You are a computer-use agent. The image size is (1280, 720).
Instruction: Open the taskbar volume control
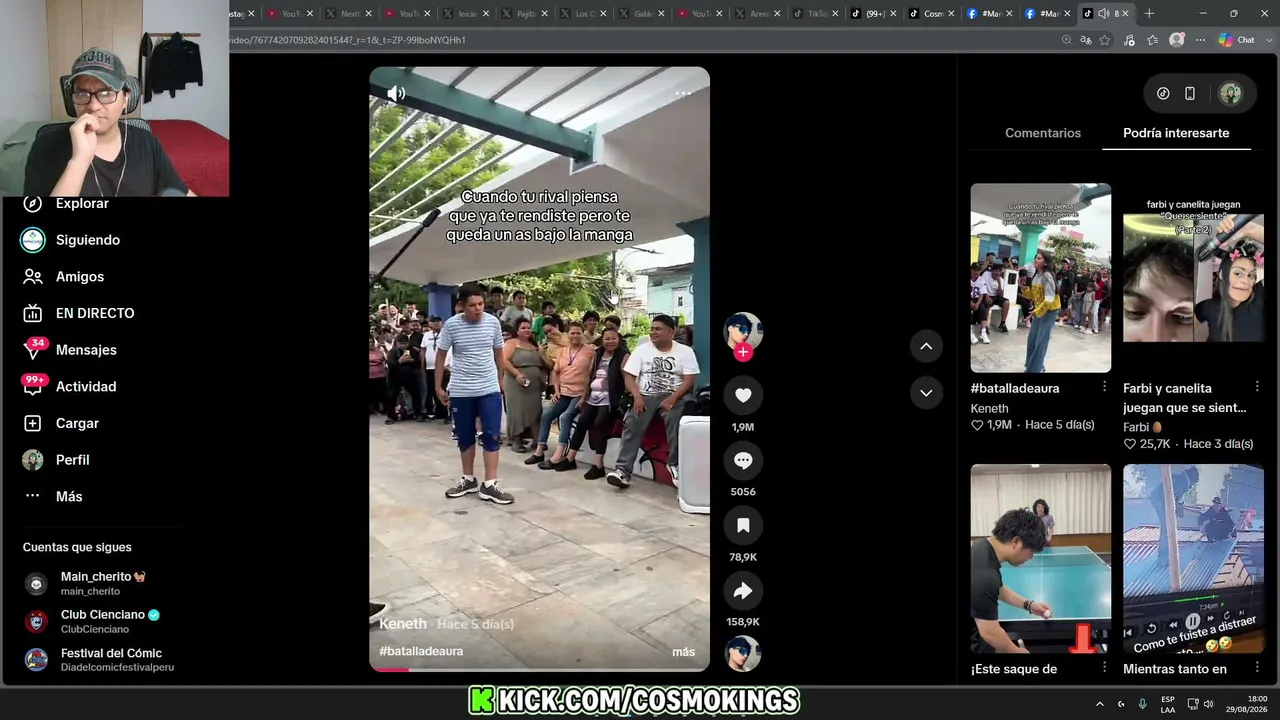click(x=1210, y=704)
